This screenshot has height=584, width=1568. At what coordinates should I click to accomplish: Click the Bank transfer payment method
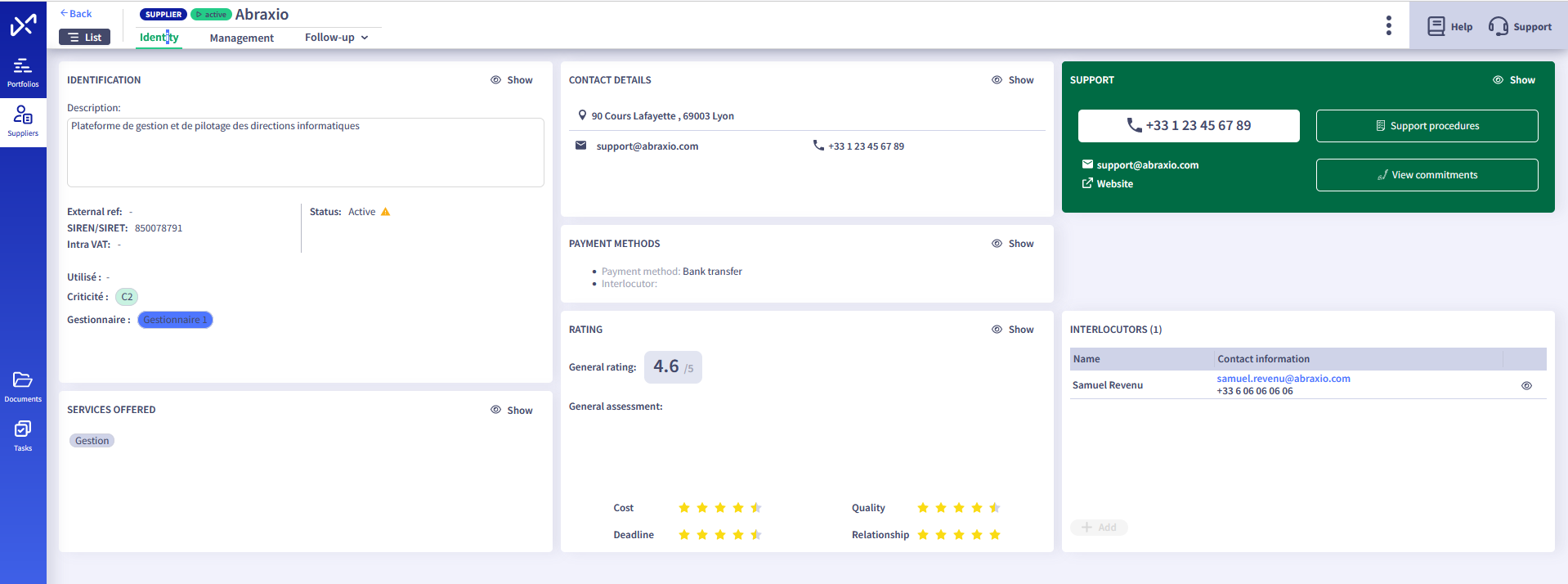712,272
